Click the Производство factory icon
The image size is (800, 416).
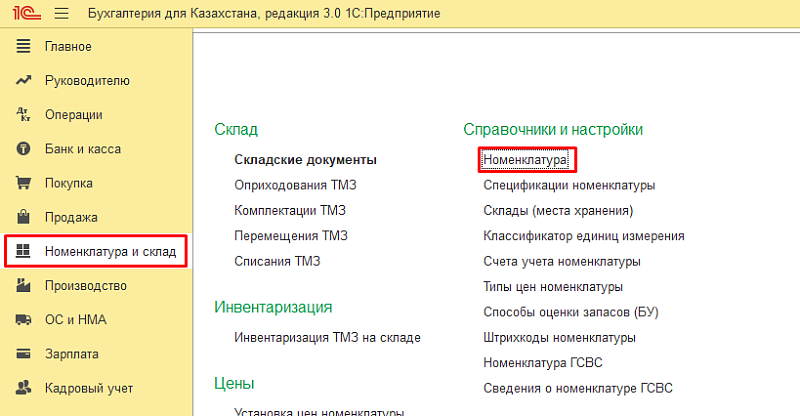tap(24, 286)
